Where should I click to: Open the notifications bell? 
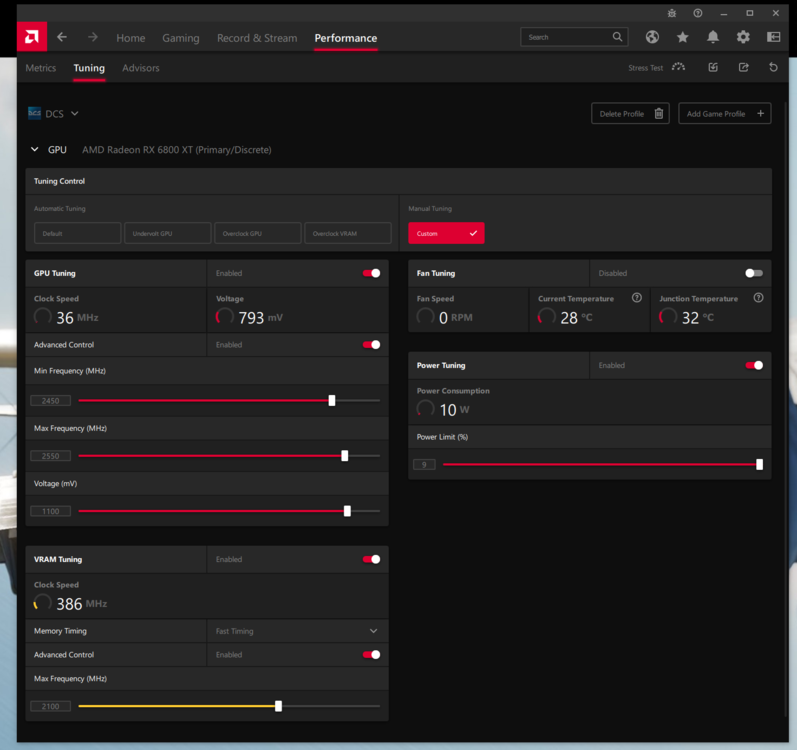tap(713, 37)
